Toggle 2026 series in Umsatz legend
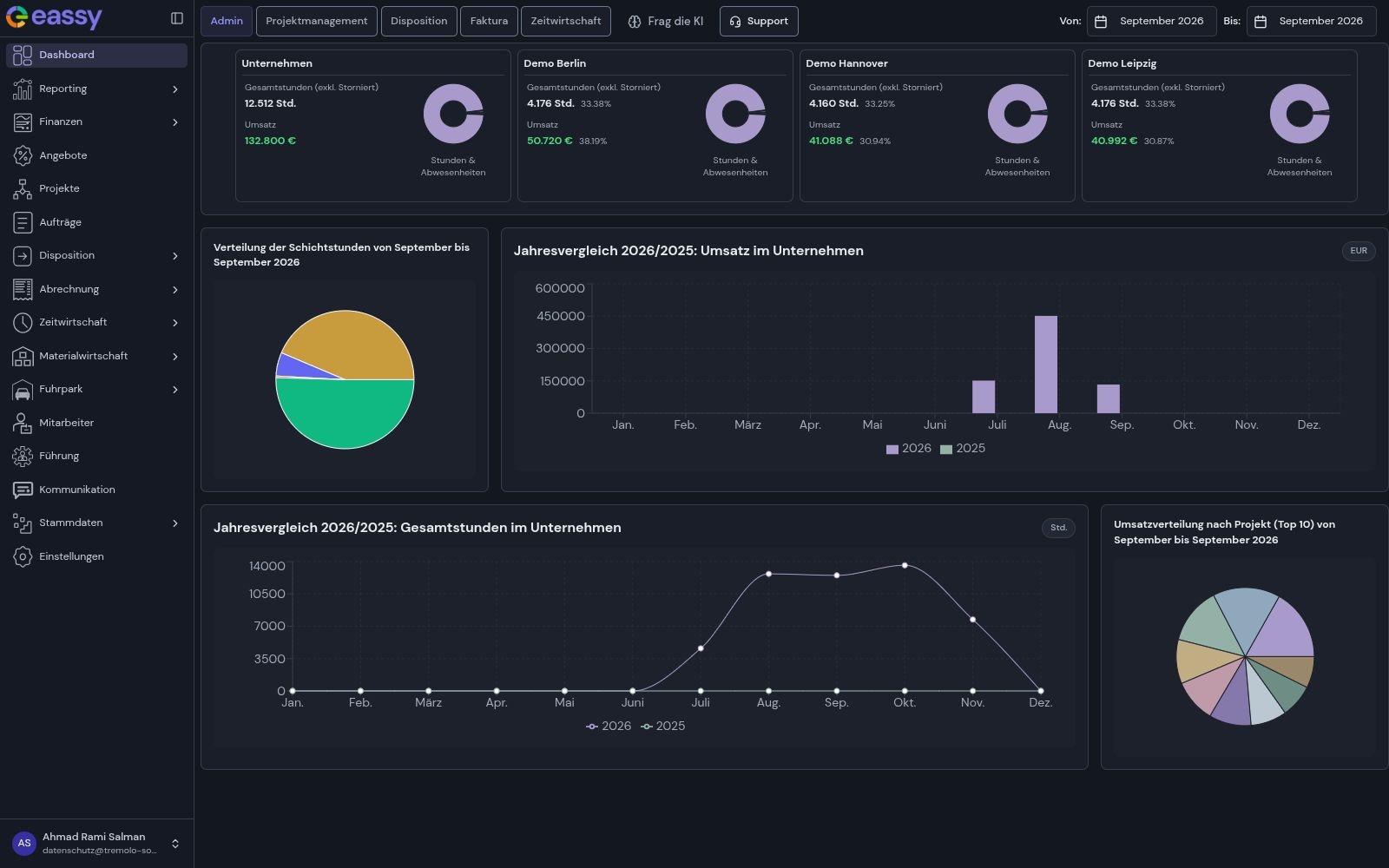1389x868 pixels. tap(909, 449)
